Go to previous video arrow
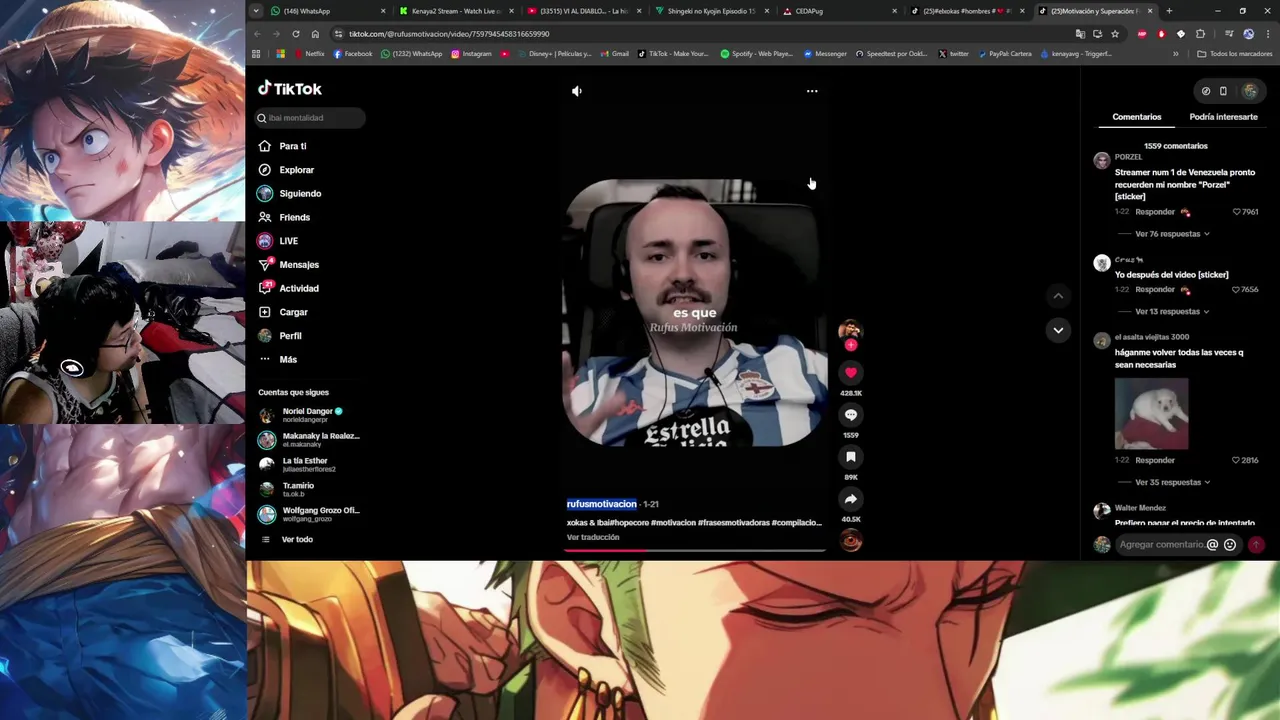Screen dimensions: 1280x720 point(1058,296)
